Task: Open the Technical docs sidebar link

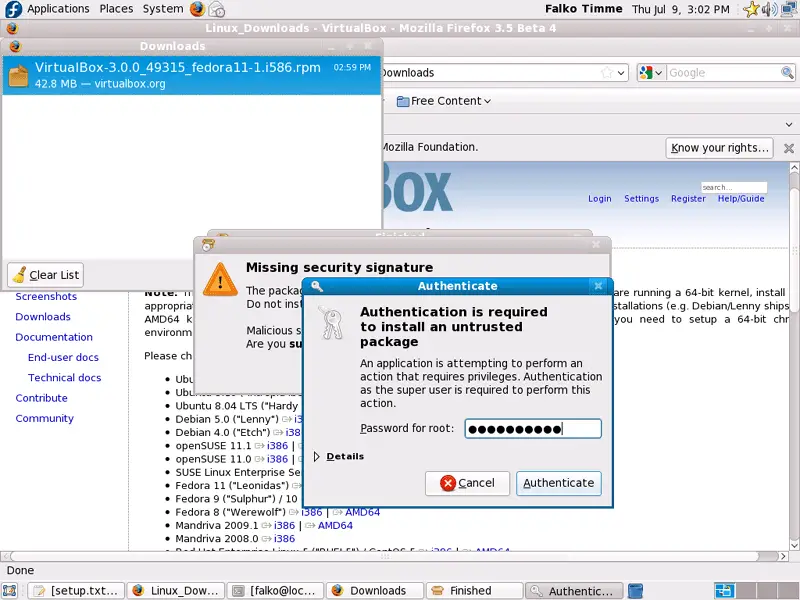Action: (64, 378)
